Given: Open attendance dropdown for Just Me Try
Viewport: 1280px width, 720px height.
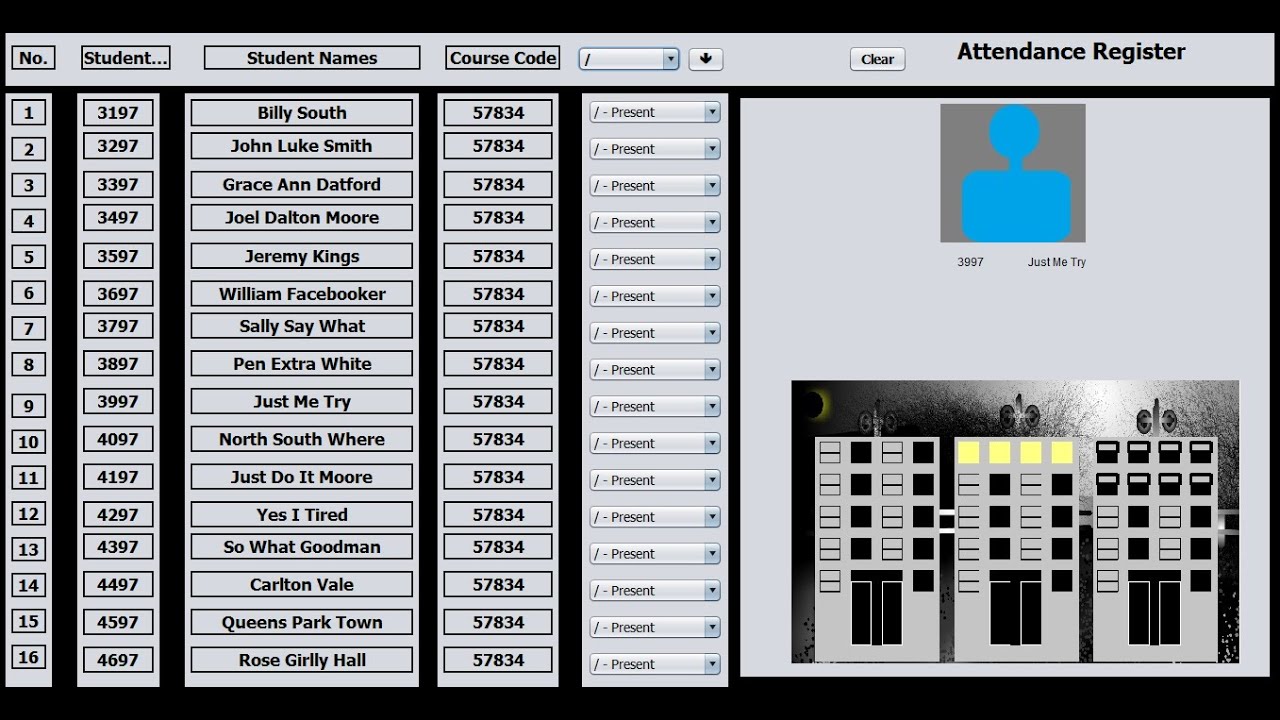Looking at the screenshot, I should tap(655, 406).
